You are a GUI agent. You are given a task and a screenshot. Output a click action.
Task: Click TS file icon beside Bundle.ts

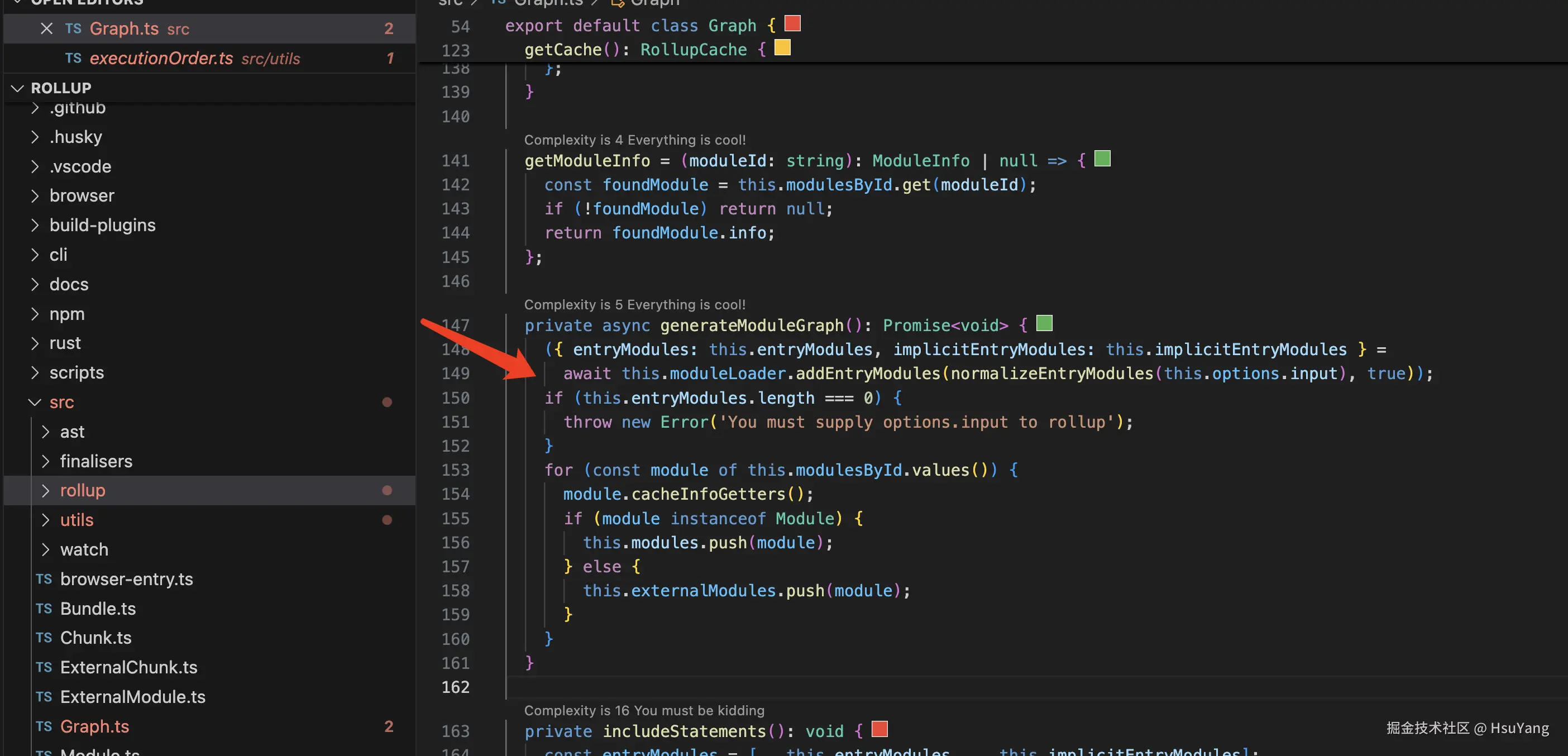point(44,608)
